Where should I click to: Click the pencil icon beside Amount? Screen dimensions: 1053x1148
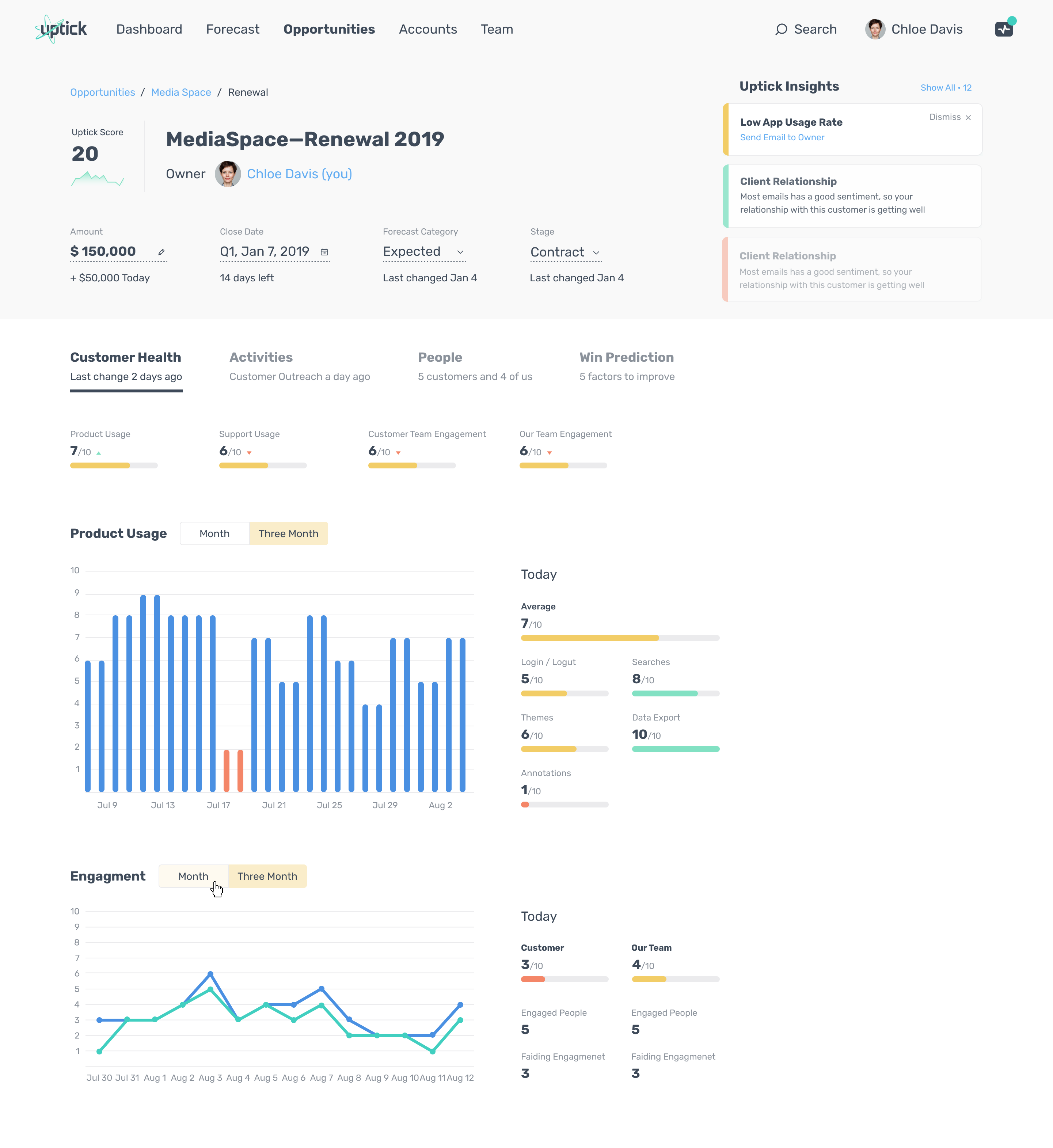click(x=161, y=252)
